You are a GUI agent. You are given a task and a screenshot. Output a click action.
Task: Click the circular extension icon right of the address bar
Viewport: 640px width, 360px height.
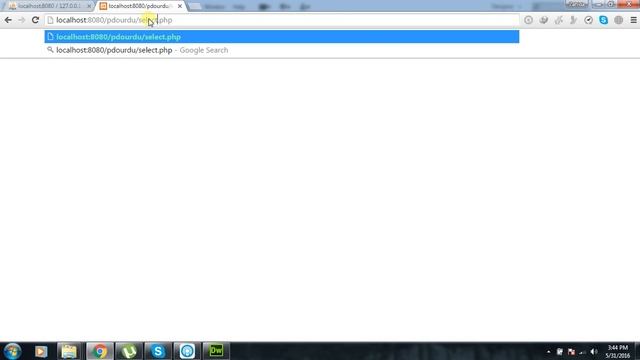[x=529, y=20]
